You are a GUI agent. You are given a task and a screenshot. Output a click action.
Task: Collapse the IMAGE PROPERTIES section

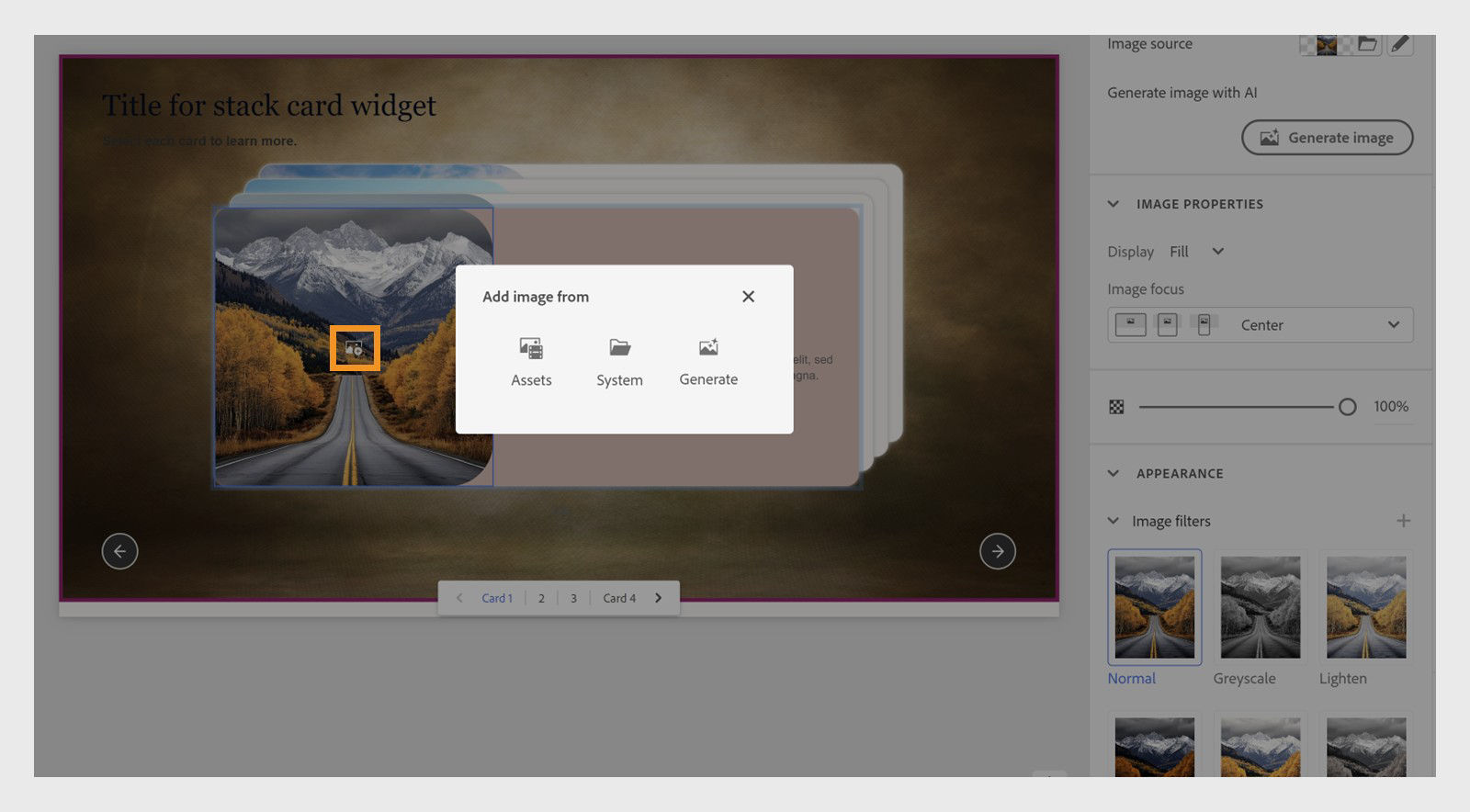coord(1114,204)
